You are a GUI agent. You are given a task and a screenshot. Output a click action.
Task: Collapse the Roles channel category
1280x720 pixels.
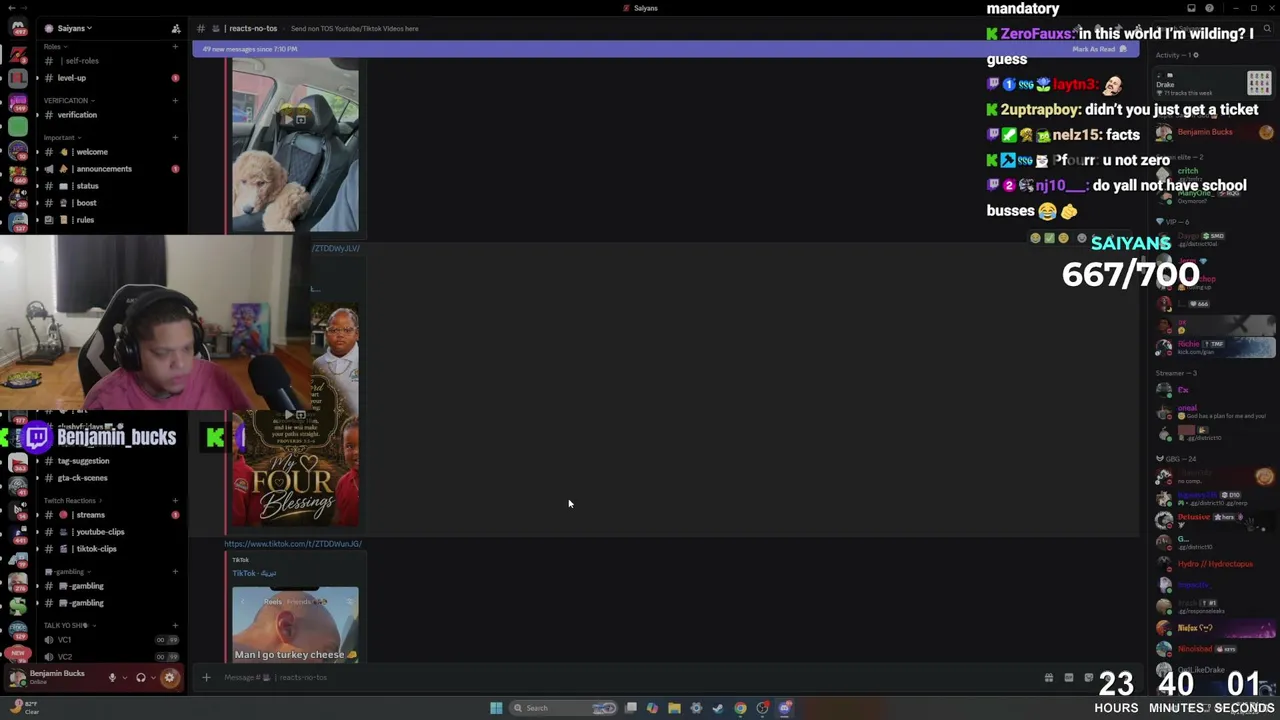55,47
